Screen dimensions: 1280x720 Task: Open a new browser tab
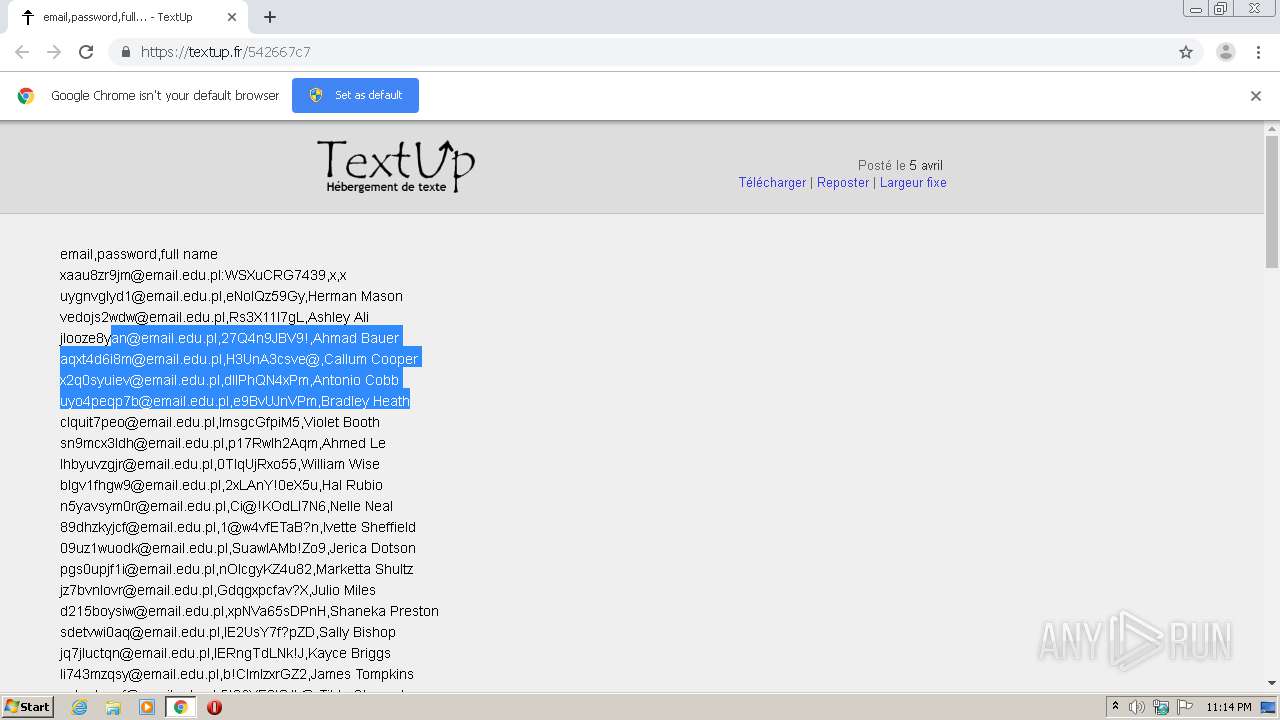point(269,17)
